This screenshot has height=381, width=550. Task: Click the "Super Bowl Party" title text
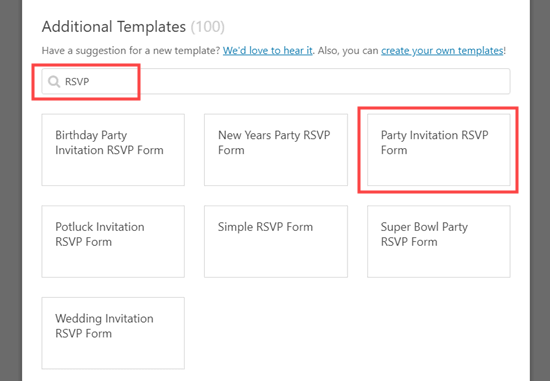click(424, 227)
